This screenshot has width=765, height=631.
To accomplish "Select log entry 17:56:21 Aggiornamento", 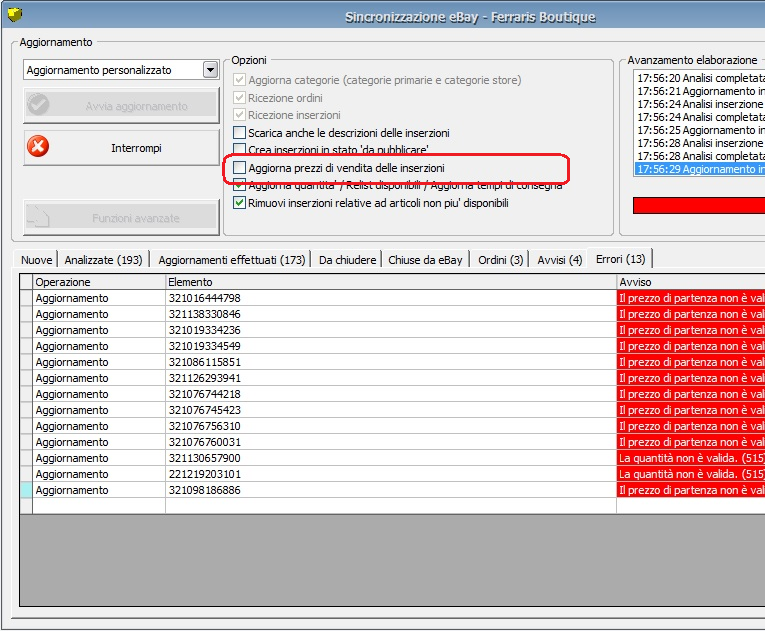I will 700,91.
